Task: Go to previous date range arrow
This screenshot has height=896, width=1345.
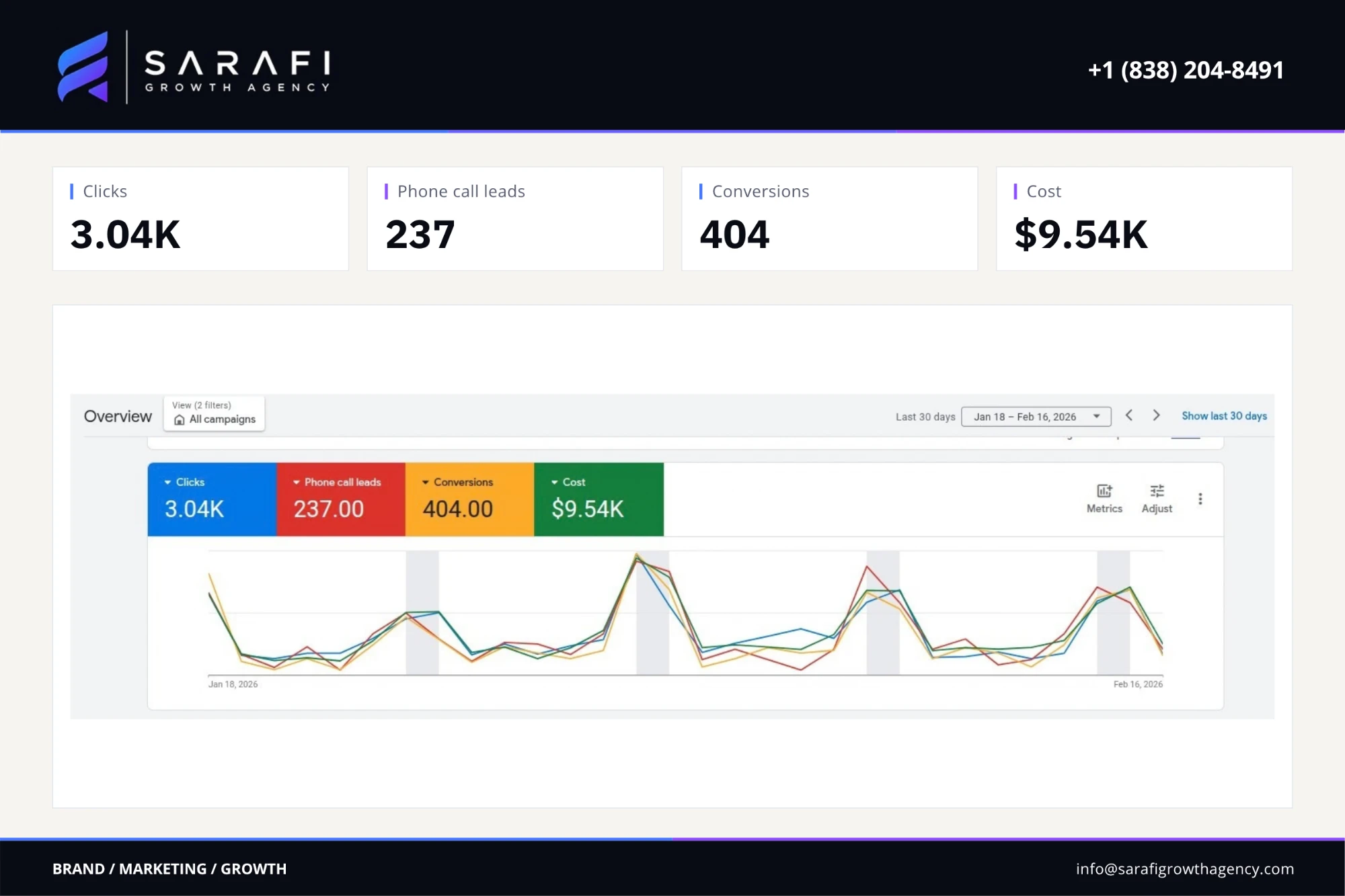Action: (1129, 415)
